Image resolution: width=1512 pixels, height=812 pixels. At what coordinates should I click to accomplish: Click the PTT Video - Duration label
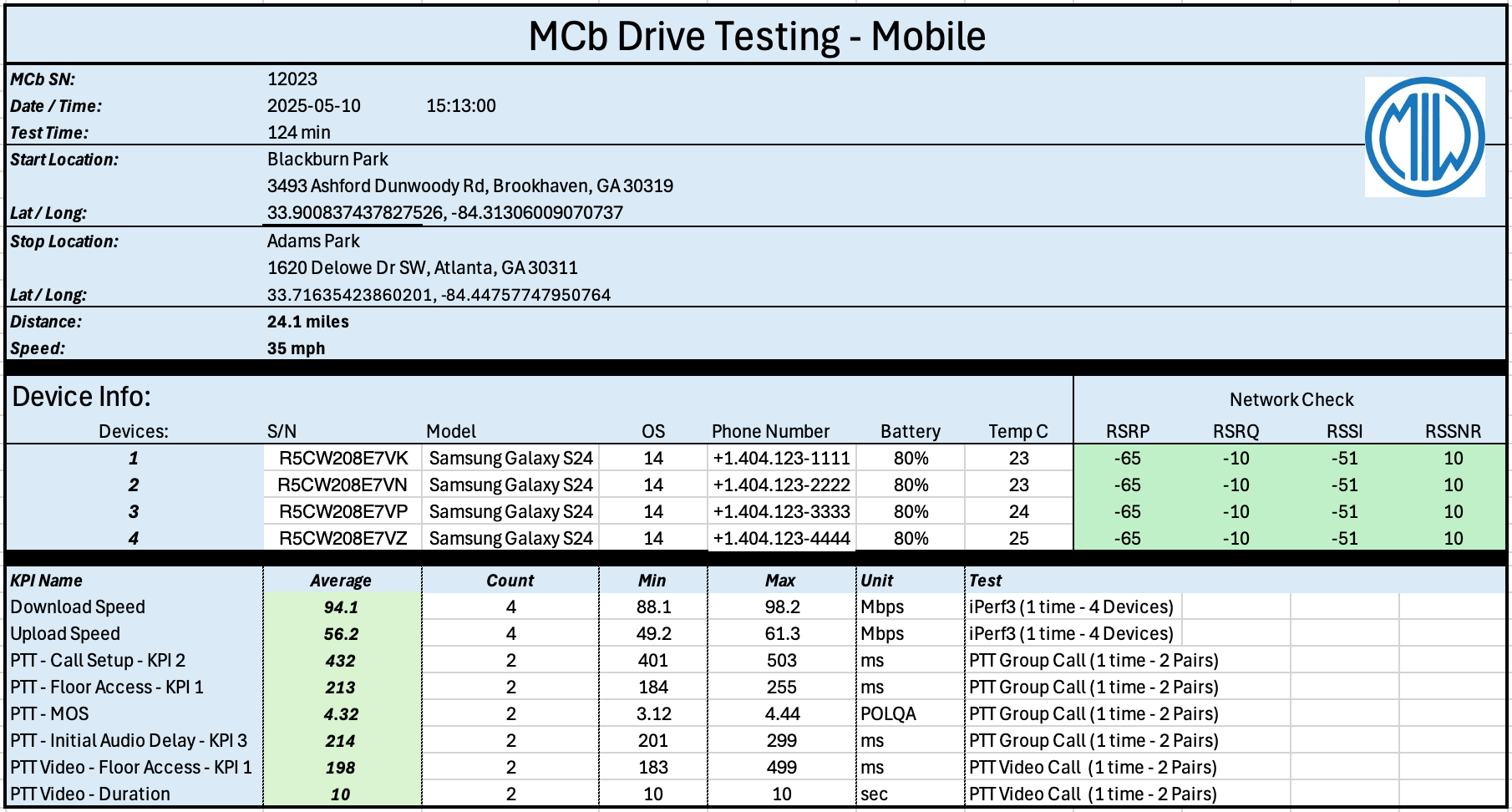click(90, 794)
